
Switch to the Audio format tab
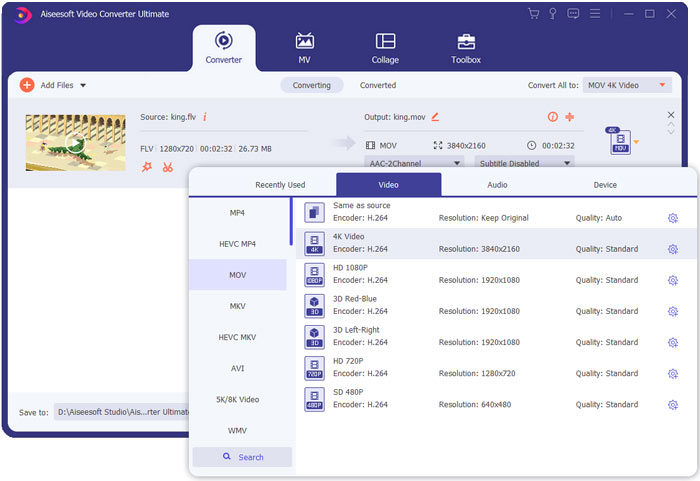click(497, 185)
